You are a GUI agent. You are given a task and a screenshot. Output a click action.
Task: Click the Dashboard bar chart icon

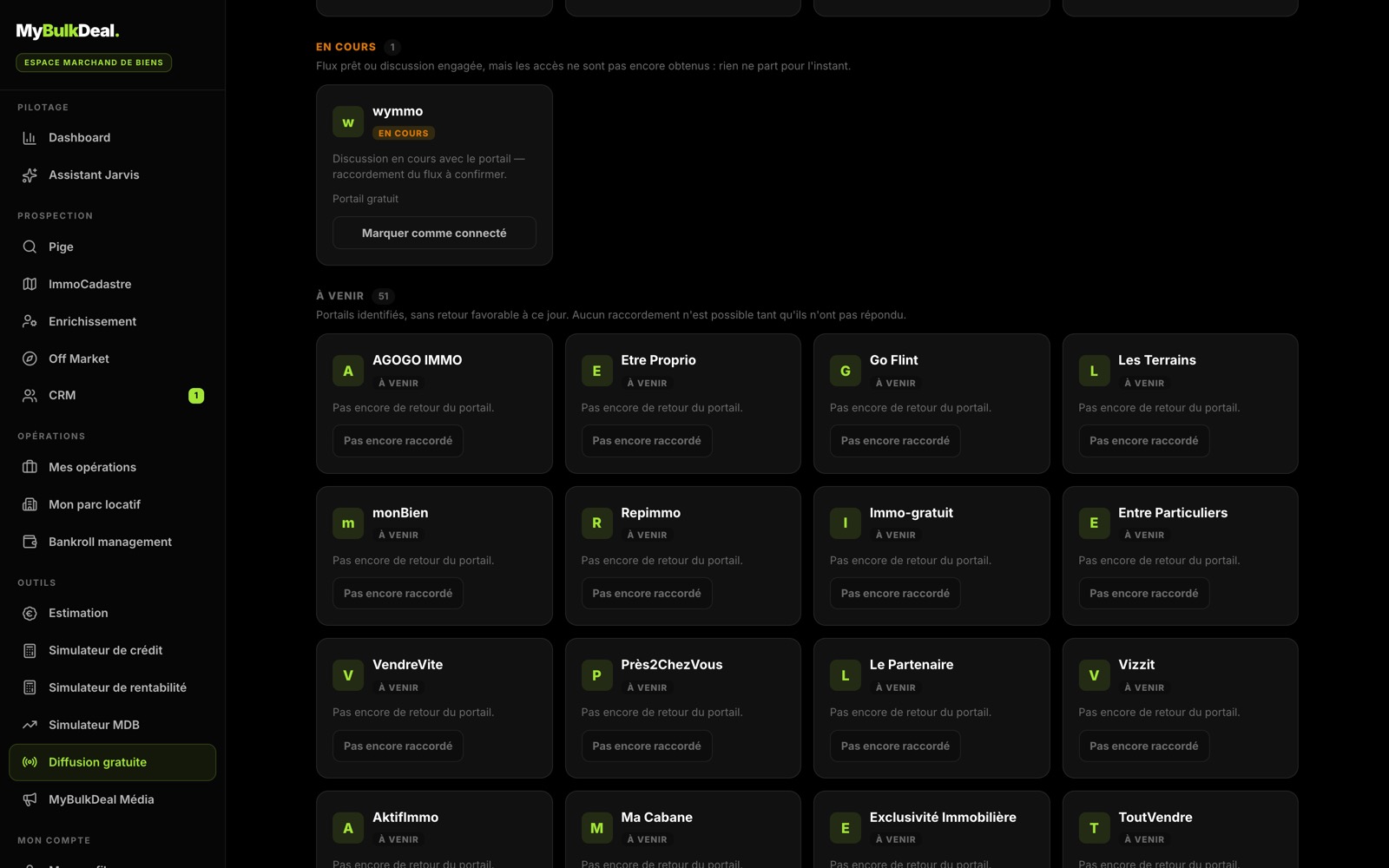tap(30, 138)
